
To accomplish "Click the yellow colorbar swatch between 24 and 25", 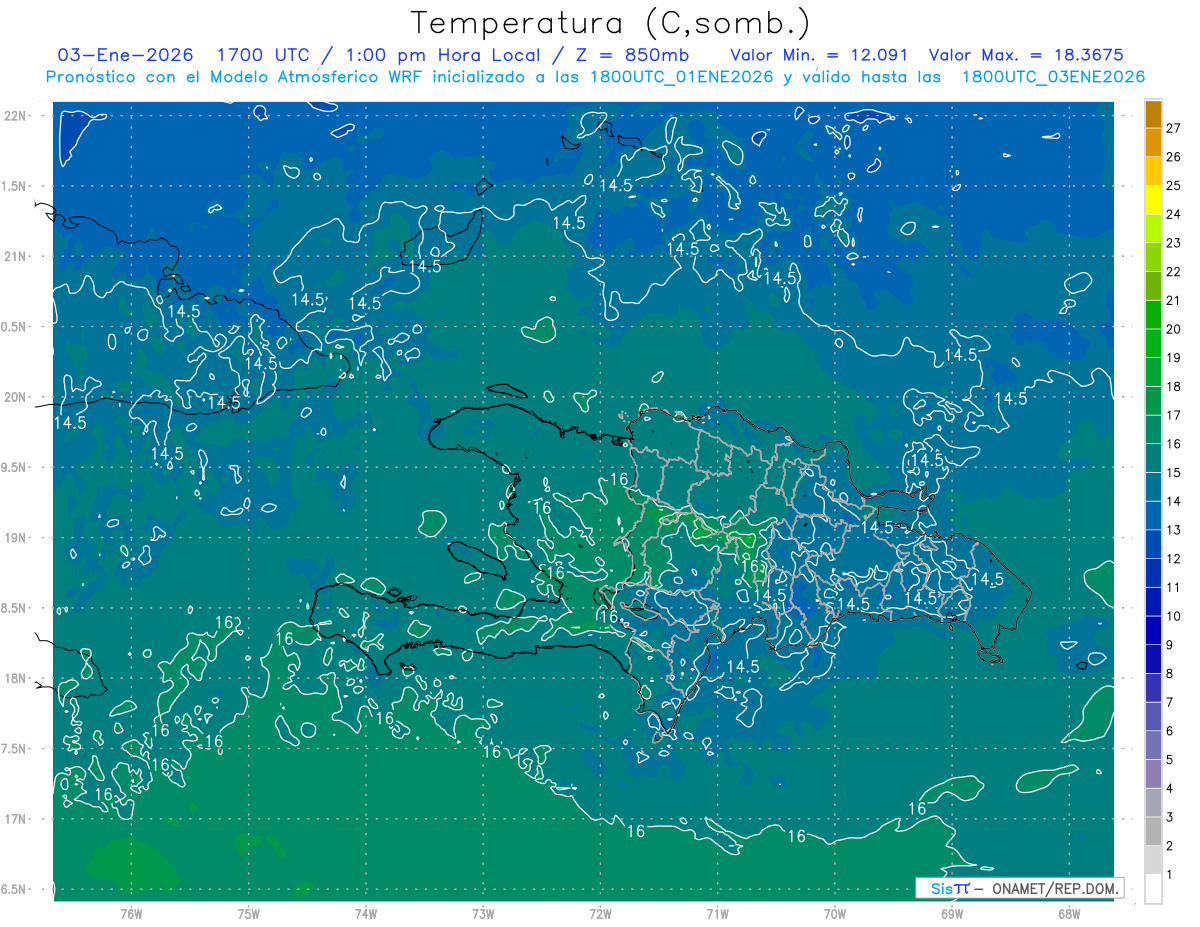I will click(1153, 200).
